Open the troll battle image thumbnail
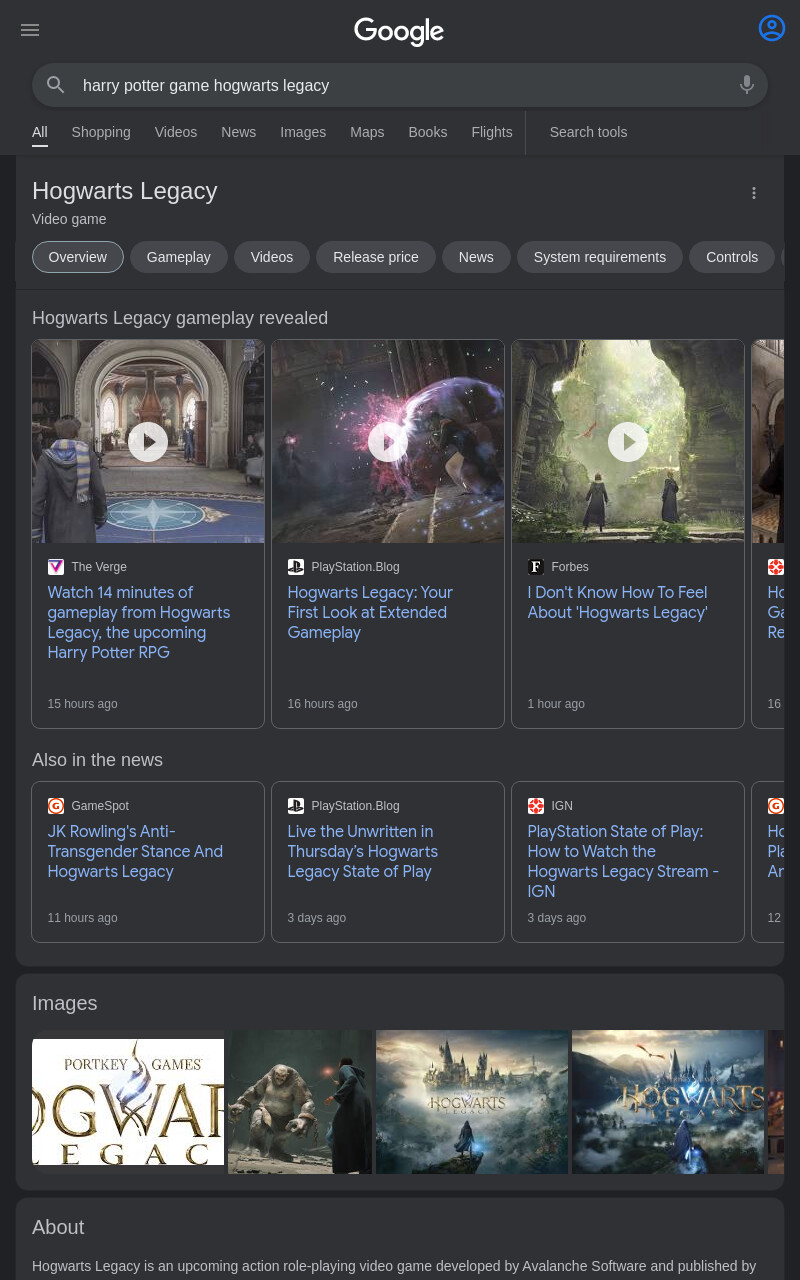The height and width of the screenshot is (1280, 800). pyautogui.click(x=300, y=1102)
